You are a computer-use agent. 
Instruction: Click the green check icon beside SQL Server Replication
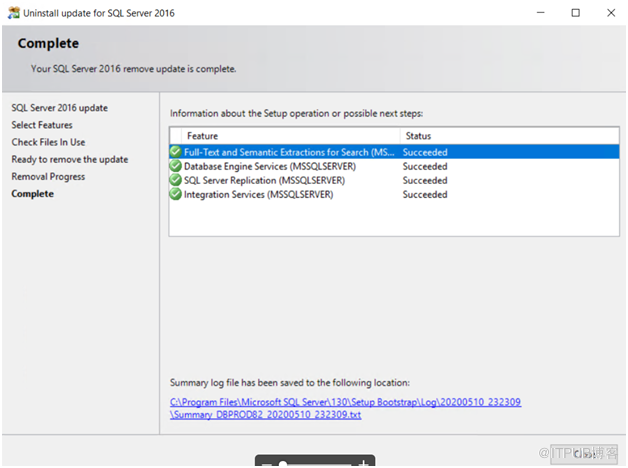pos(175,180)
